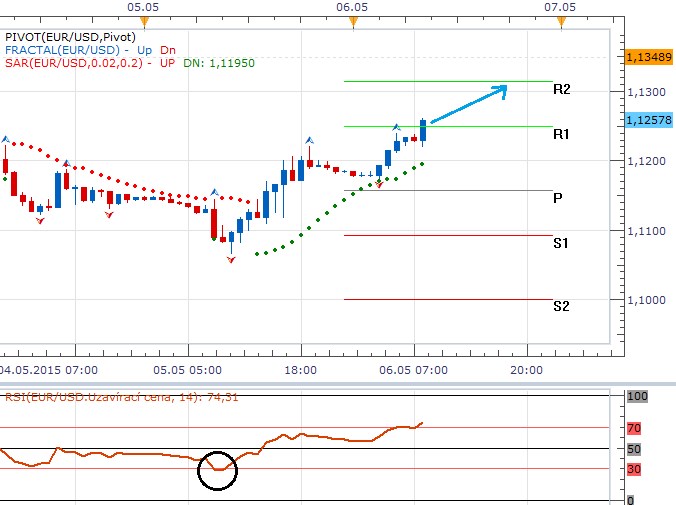Select the R1 resistance level label
Screen dimensions: 676x505
pos(561,134)
